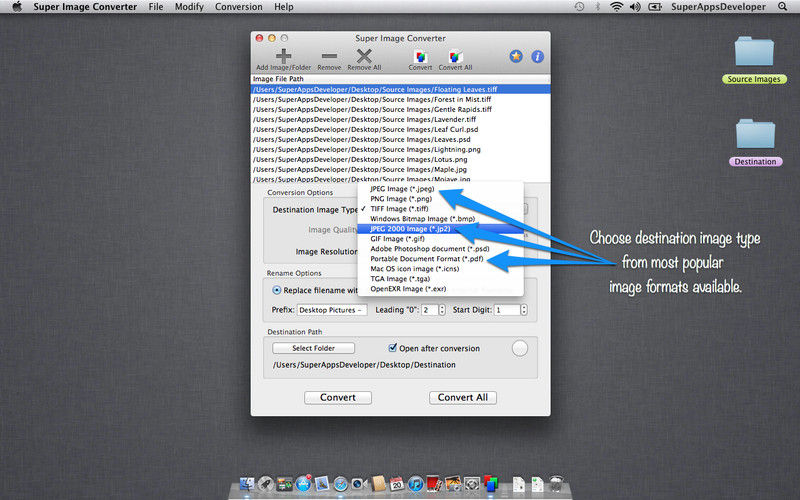This screenshot has width=800, height=500.
Task: Click the Convert All toolbar icon
Action: (x=455, y=57)
